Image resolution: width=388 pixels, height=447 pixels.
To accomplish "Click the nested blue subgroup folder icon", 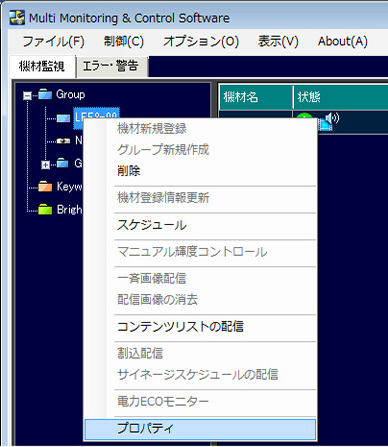I will click(x=62, y=163).
